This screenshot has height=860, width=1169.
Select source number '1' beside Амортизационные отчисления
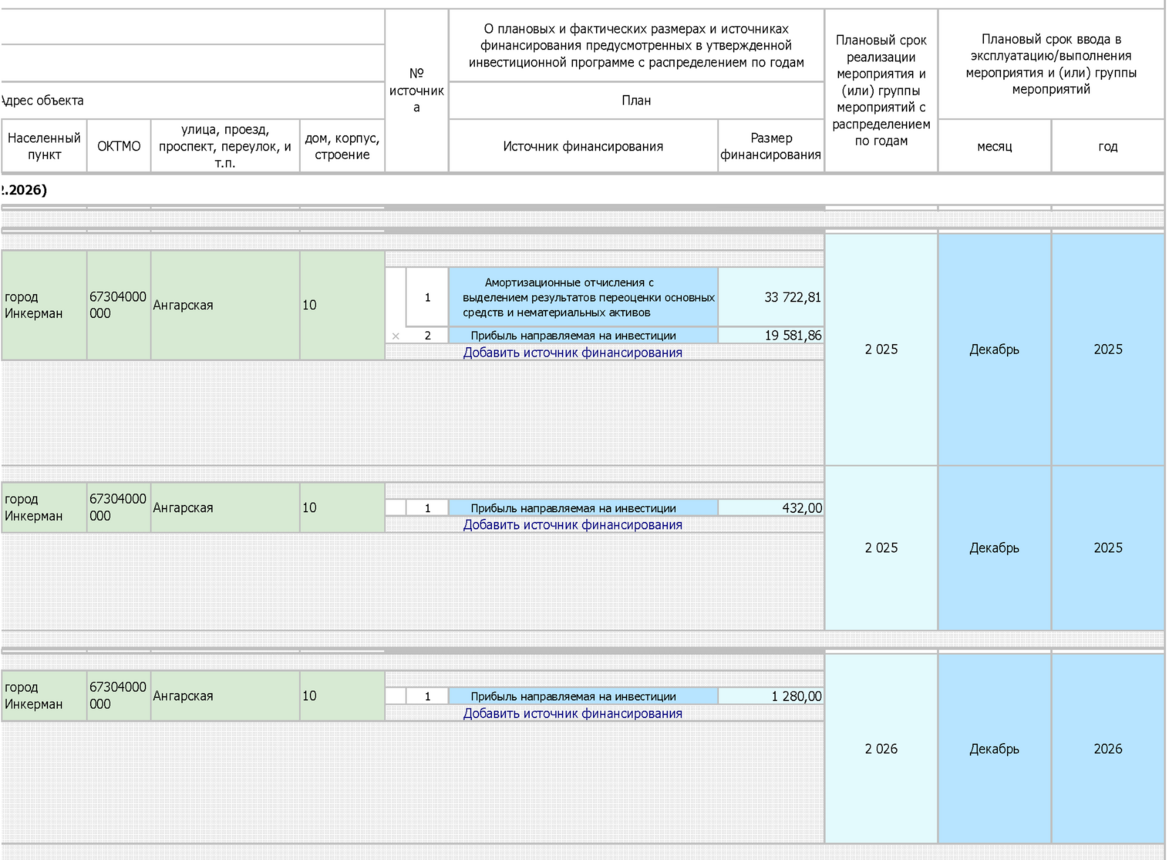coord(427,297)
